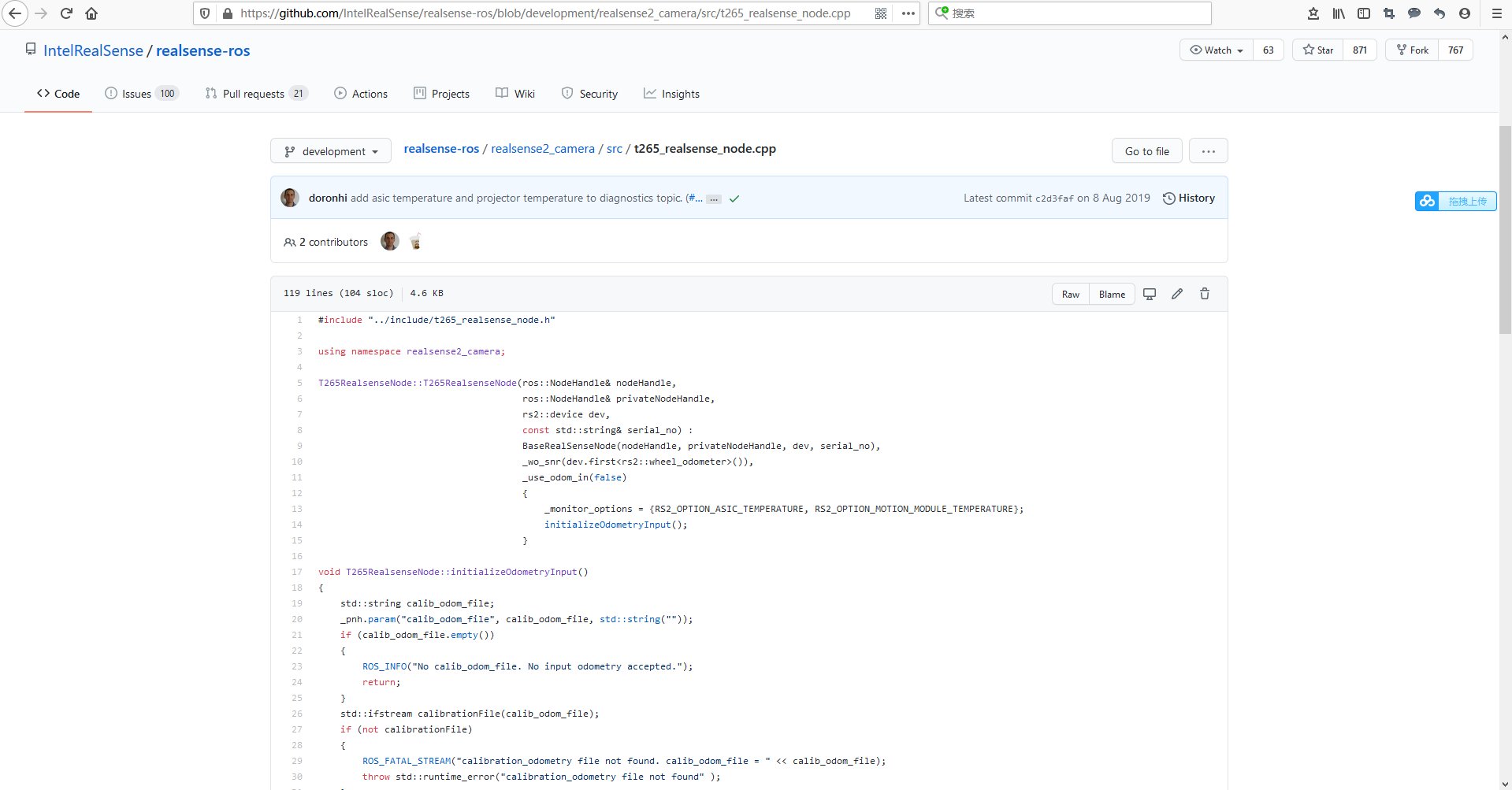Viewport: 1512px width, 790px height.
Task: Click the page vertical scrollbar thumb
Action: (1505, 230)
